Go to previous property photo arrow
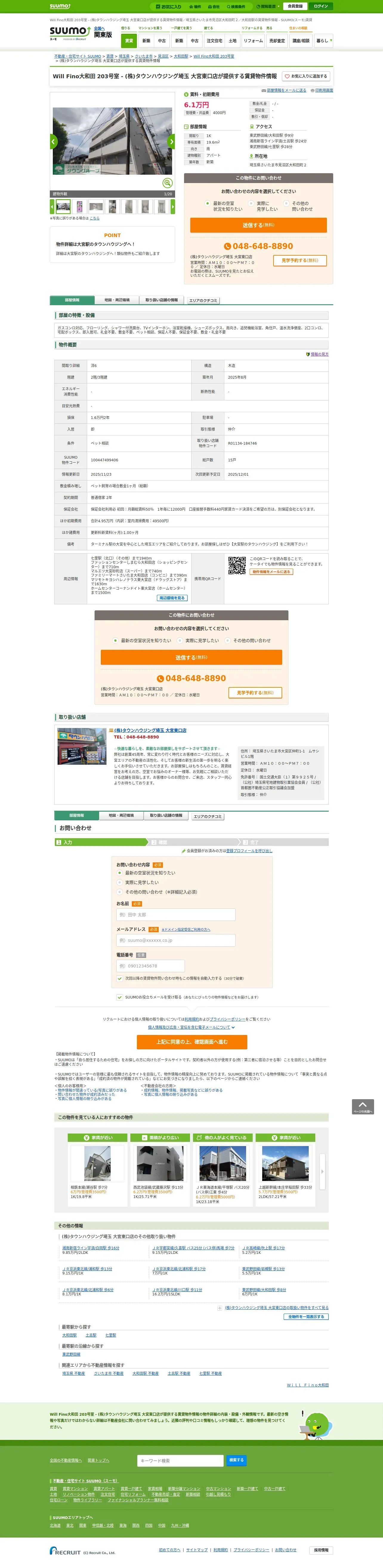The image size is (383, 1568). pyautogui.click(x=53, y=141)
